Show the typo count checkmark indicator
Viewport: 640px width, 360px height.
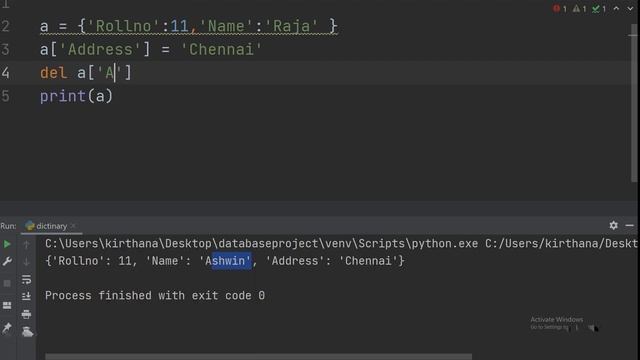pyautogui.click(x=599, y=9)
